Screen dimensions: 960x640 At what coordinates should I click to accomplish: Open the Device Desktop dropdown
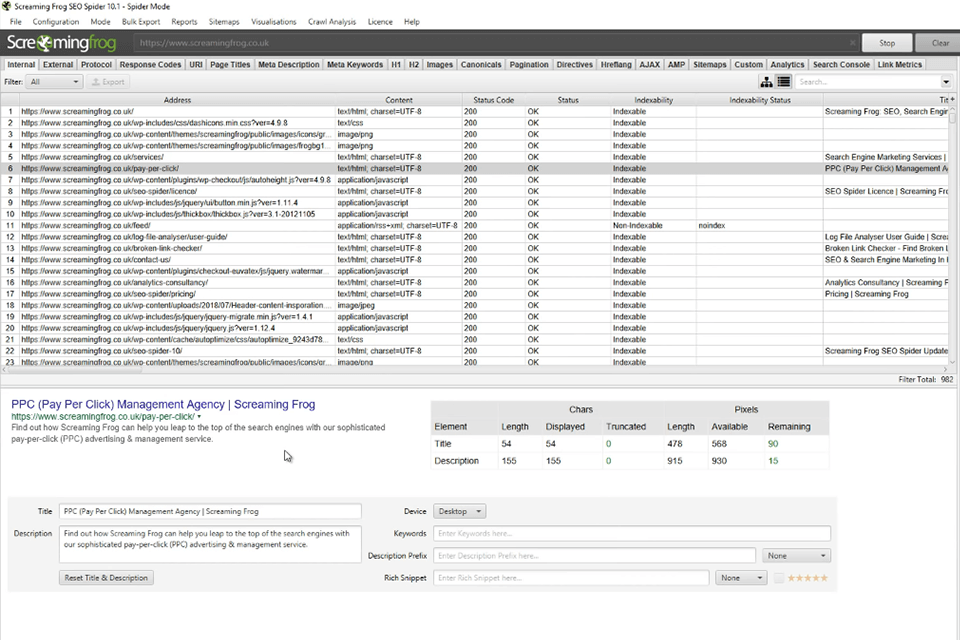coord(459,511)
